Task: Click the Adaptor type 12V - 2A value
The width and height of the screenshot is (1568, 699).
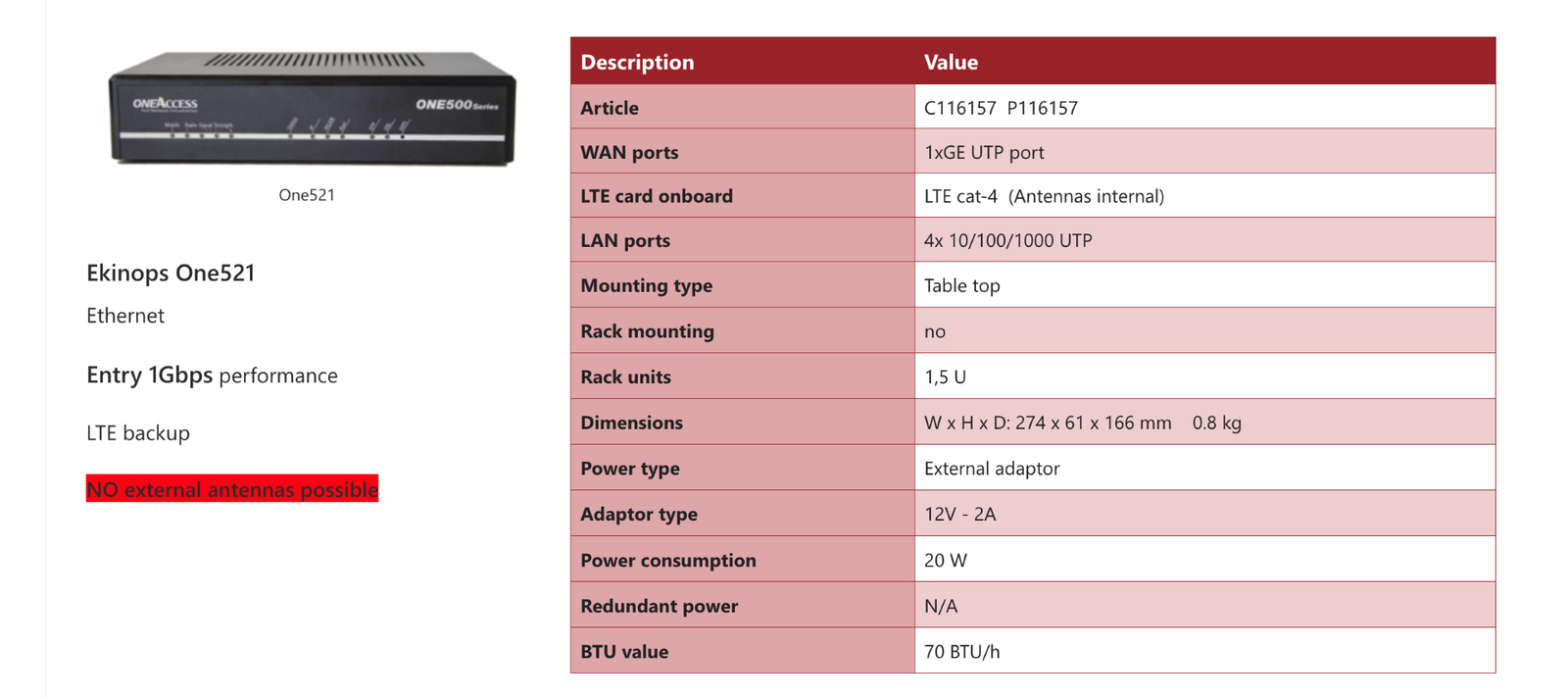Action: 959,514
